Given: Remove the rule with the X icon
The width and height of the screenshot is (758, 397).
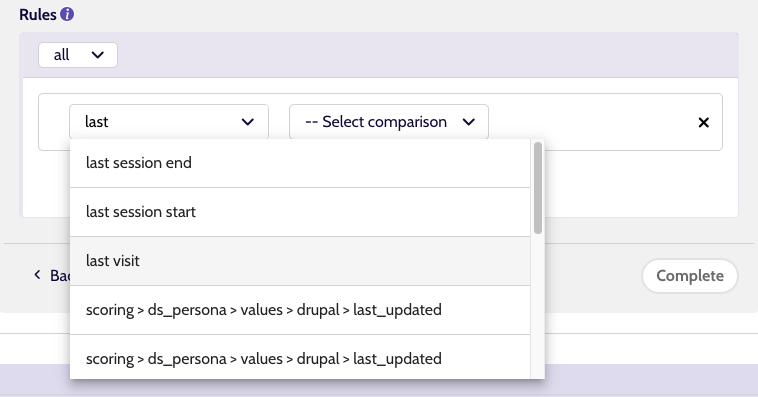Looking at the screenshot, I should (x=703, y=122).
